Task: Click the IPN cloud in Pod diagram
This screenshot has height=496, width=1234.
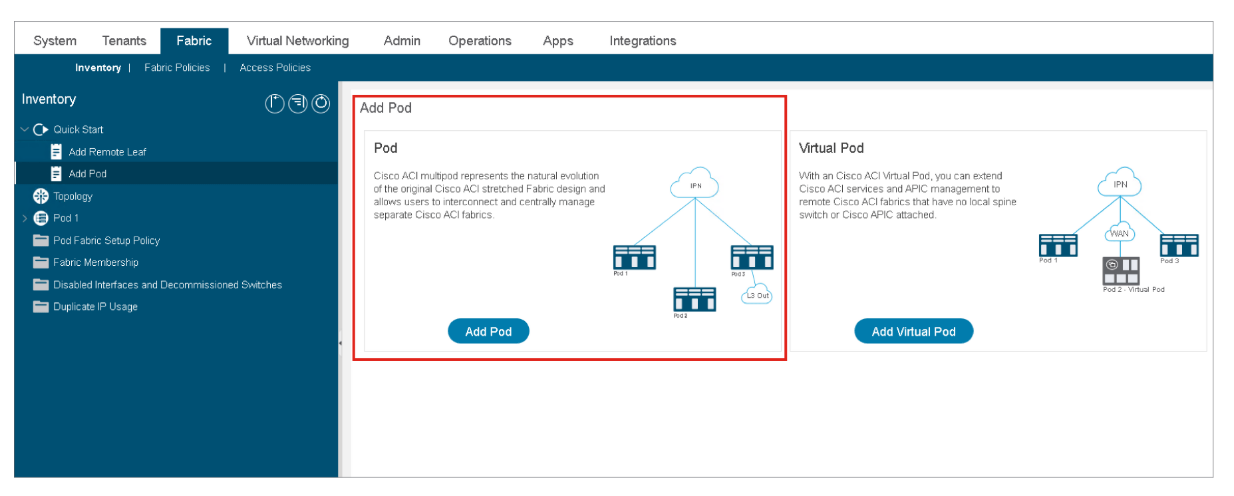Action: tap(696, 184)
